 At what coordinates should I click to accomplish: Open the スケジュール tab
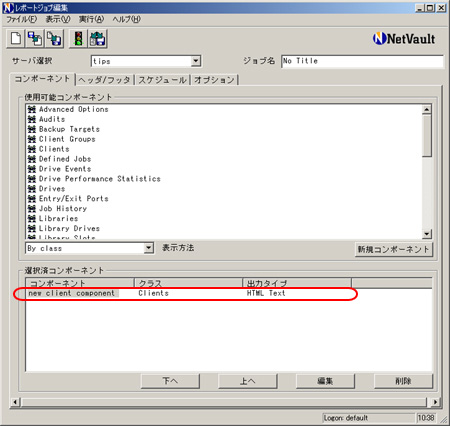click(x=162, y=80)
